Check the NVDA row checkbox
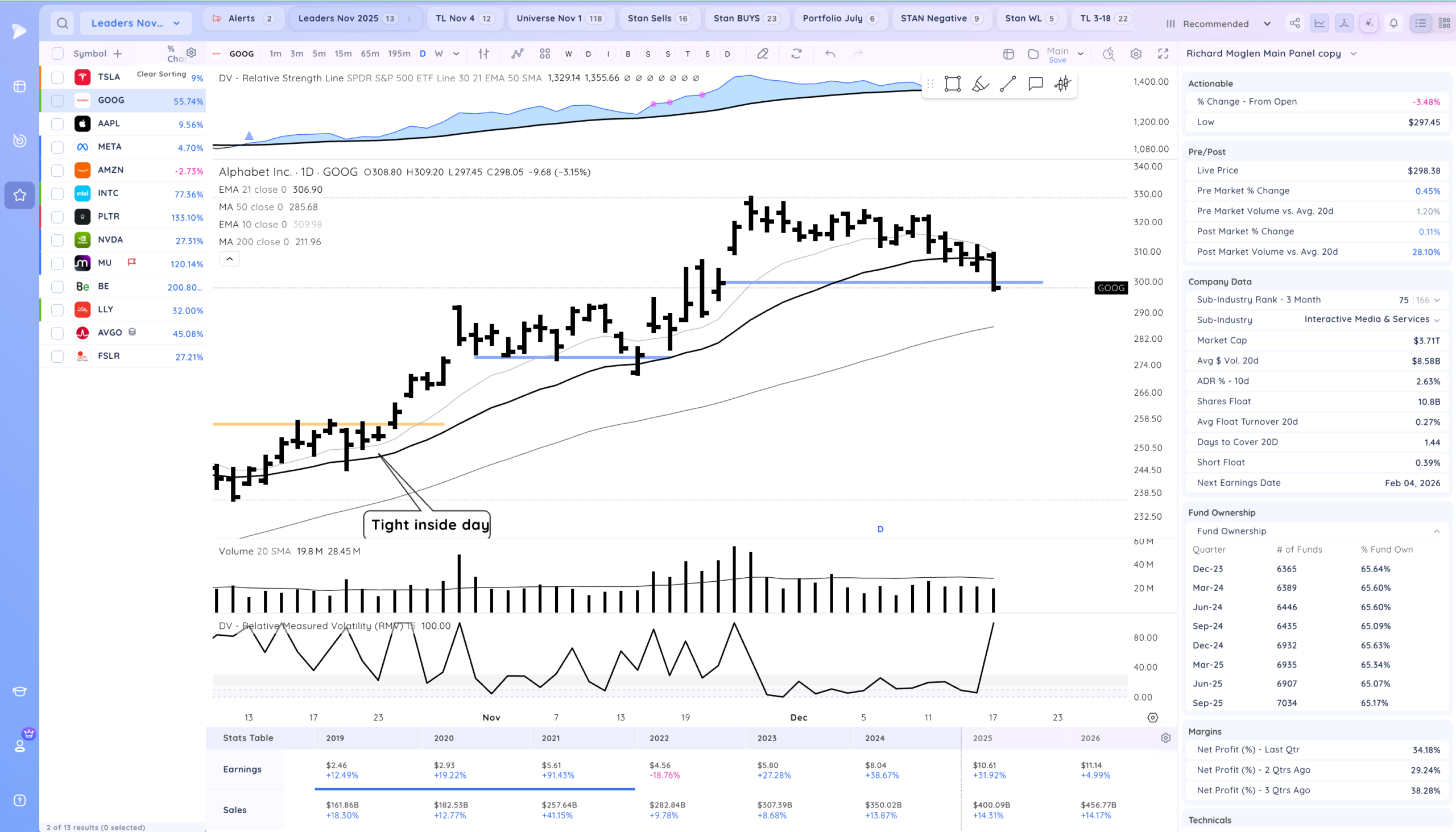The width and height of the screenshot is (1456, 832). [x=57, y=240]
